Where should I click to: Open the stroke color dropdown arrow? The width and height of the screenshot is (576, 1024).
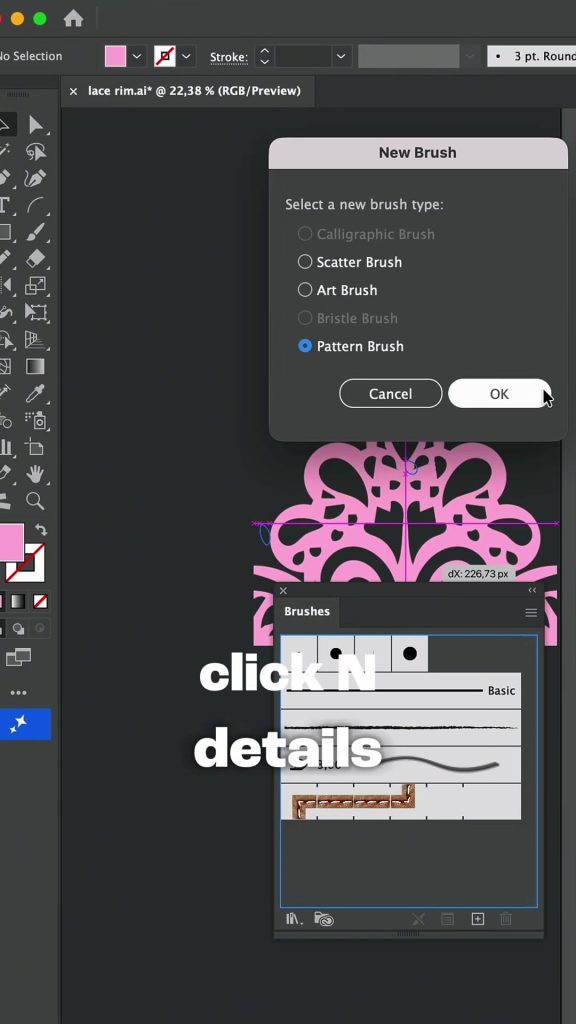186,56
